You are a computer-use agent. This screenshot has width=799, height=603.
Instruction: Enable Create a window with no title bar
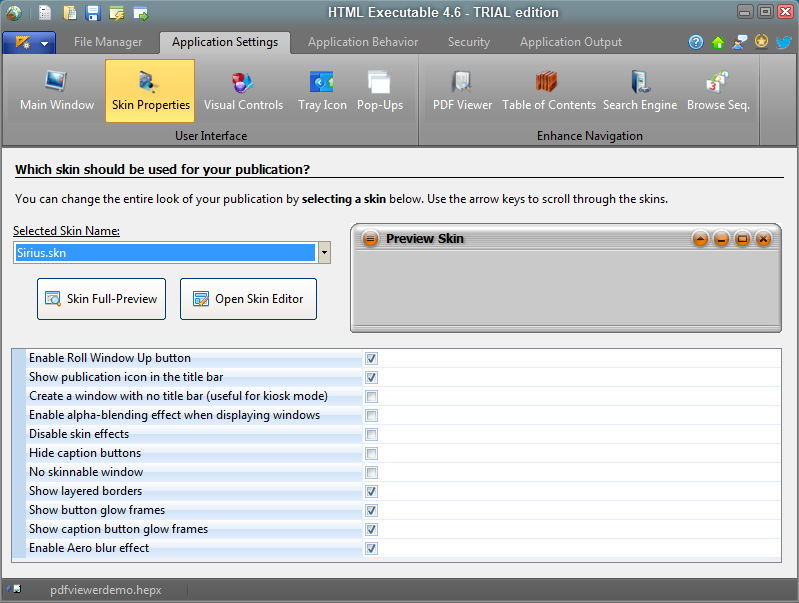pyautogui.click(x=371, y=396)
